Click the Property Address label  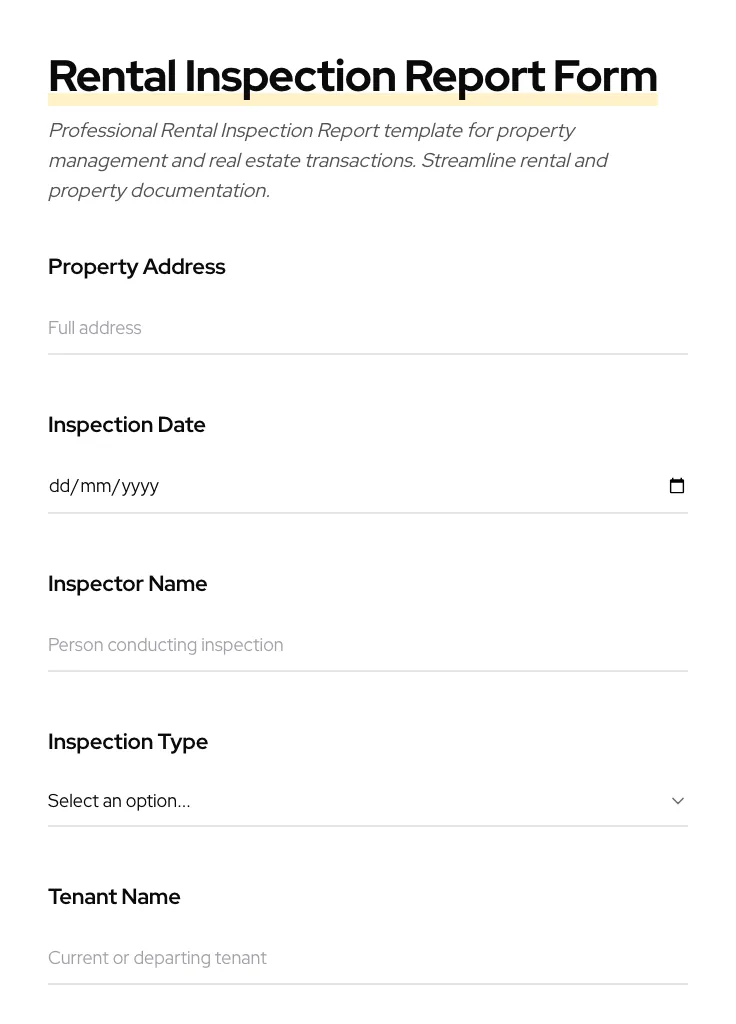click(x=137, y=267)
